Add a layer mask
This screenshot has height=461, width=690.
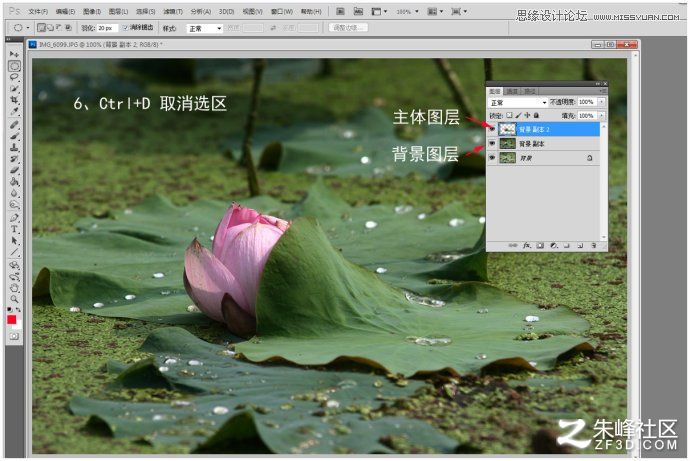[x=540, y=245]
